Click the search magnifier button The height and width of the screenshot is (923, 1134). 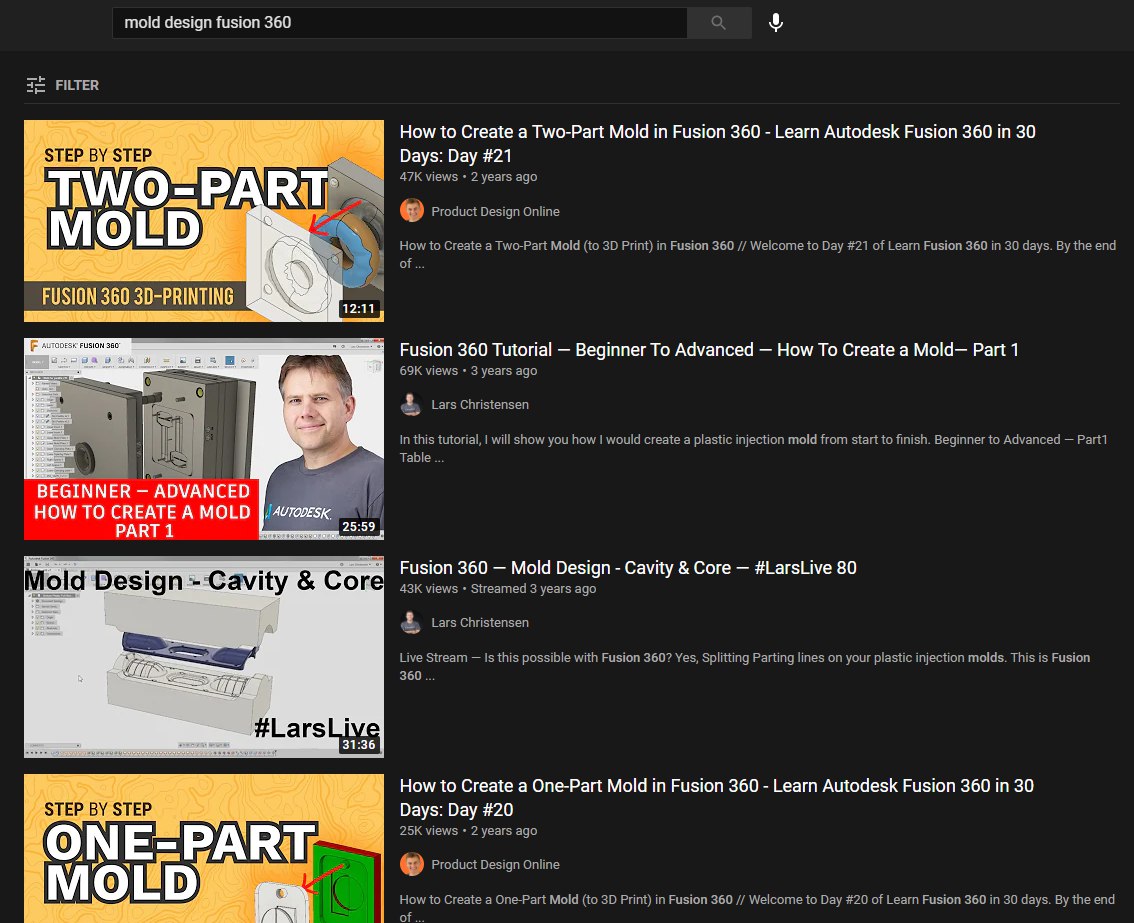(719, 22)
